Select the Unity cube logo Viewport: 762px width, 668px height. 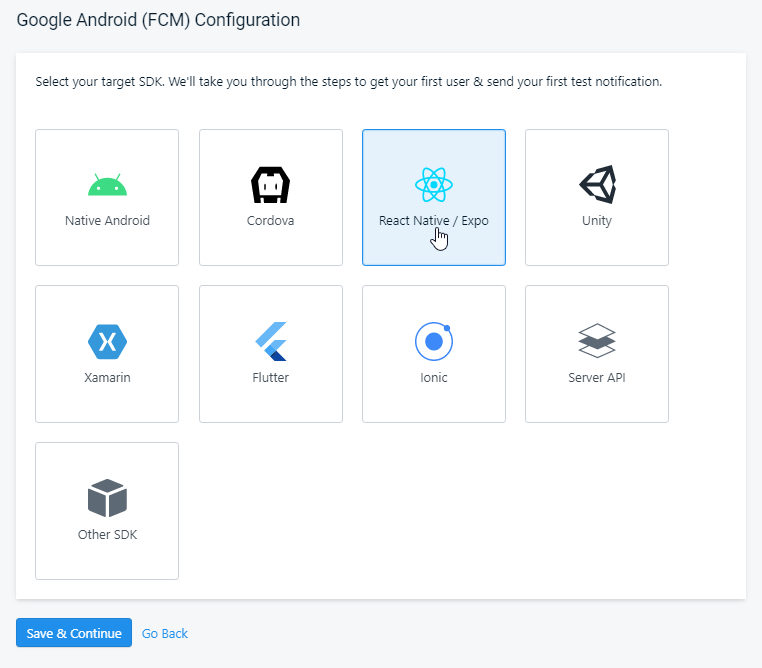(597, 185)
